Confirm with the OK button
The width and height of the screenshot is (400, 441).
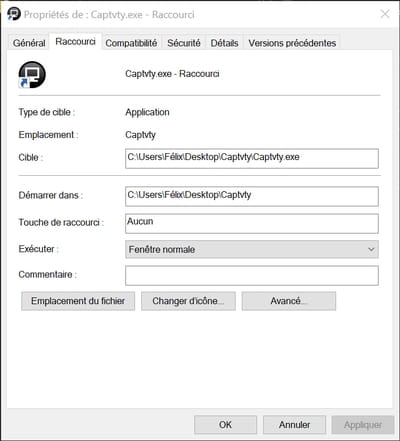tap(225, 425)
